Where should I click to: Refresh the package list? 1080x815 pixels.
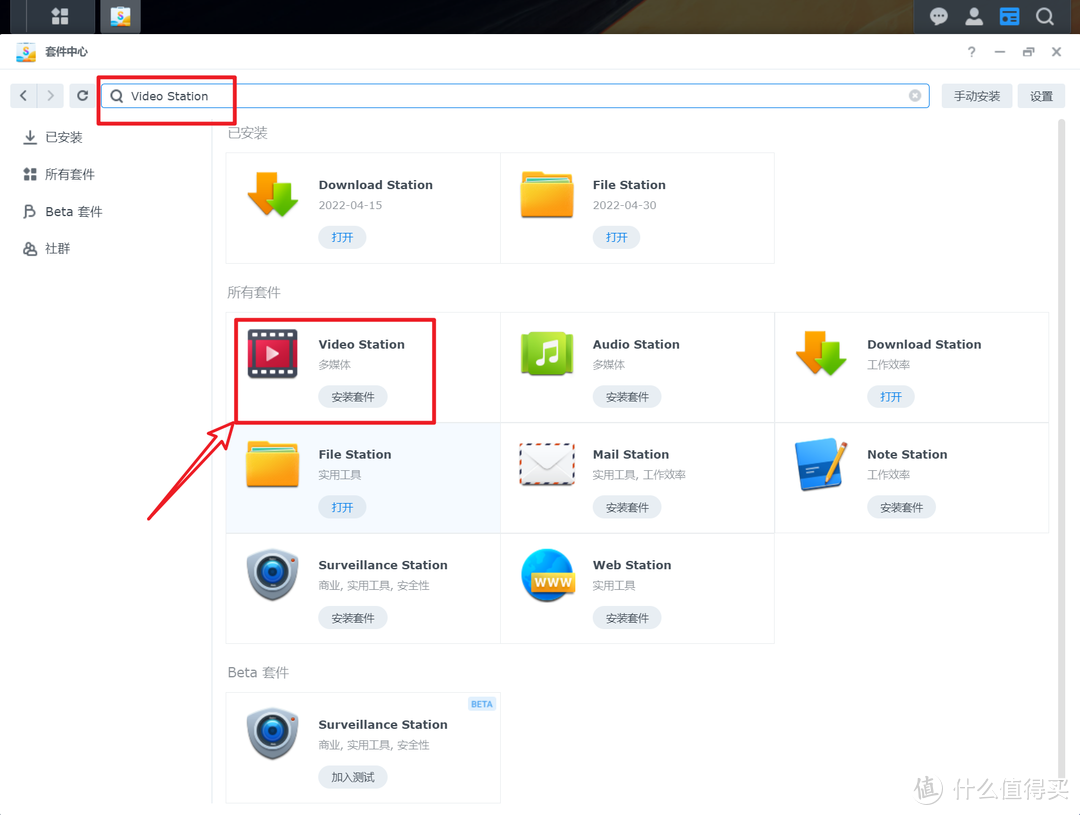click(83, 96)
